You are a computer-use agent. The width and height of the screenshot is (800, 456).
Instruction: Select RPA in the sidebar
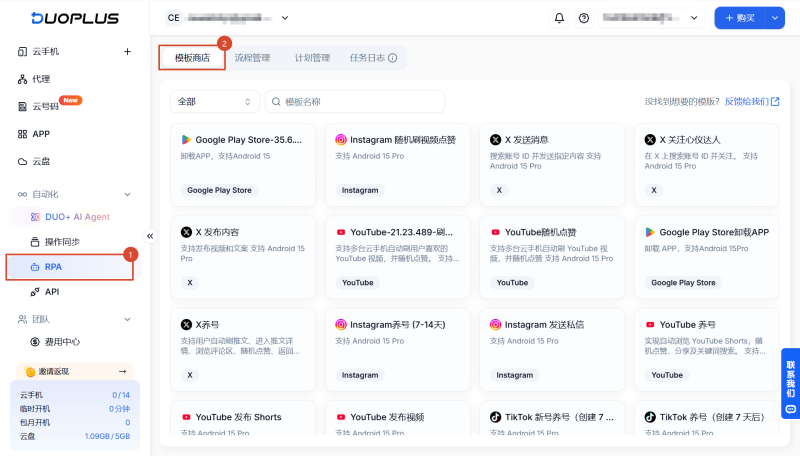[70, 267]
